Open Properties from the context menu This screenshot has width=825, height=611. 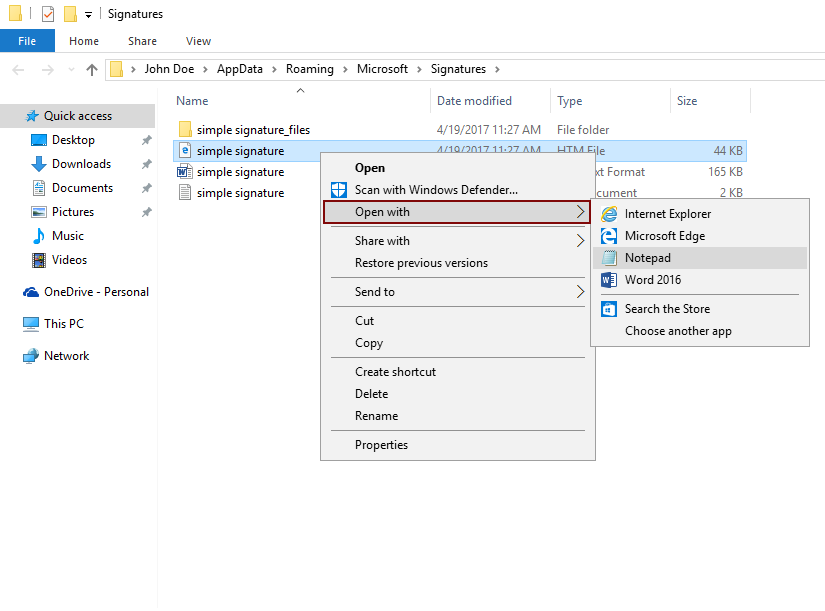[x=458, y=445]
